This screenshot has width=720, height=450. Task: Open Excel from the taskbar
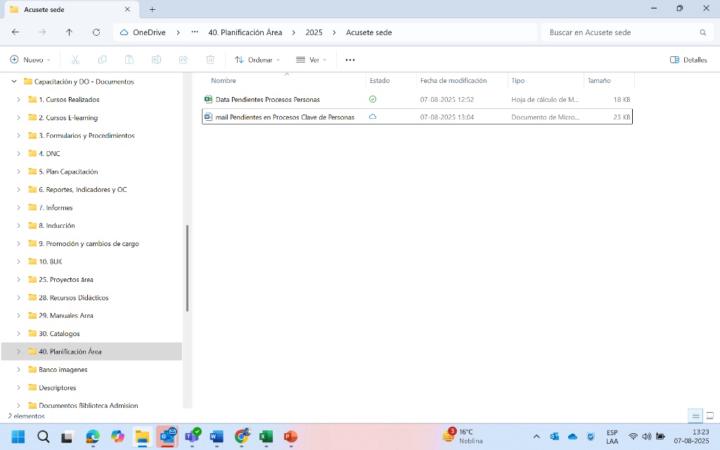tap(266, 437)
